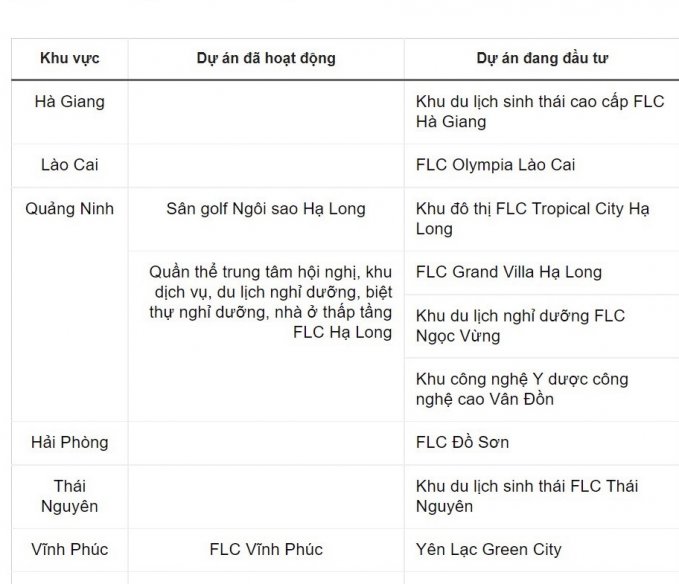Select the Hải Phòng region cell
Viewport: 679px width, 584px height.
pos(70,442)
